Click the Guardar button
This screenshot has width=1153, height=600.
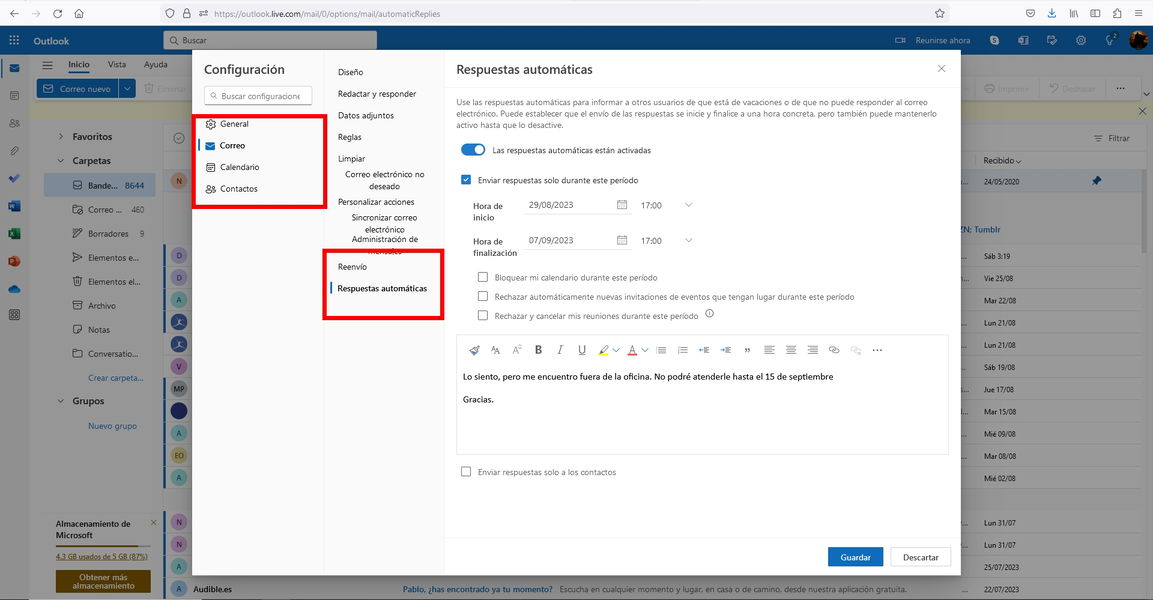[855, 557]
